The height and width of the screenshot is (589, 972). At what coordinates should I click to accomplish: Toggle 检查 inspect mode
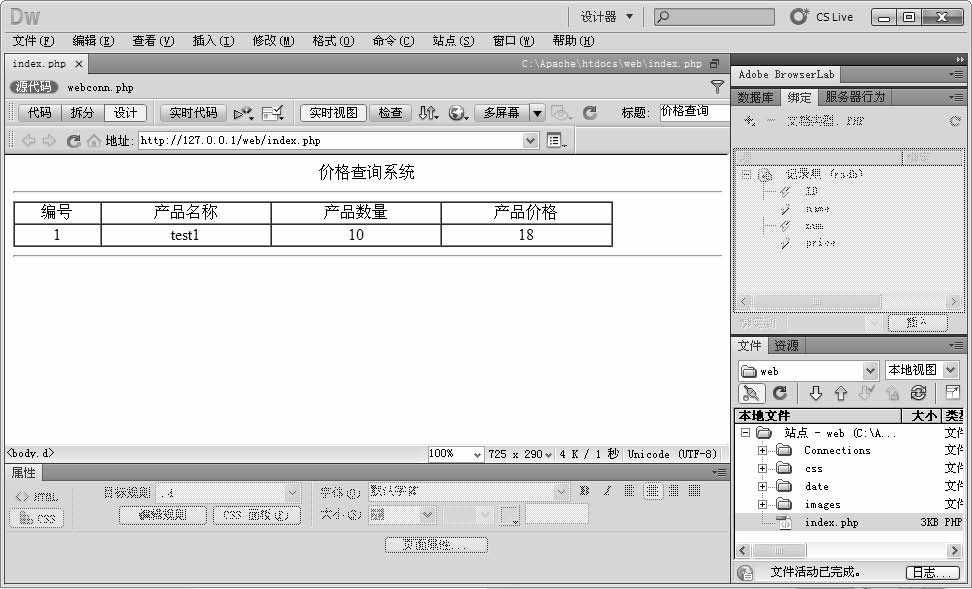(x=391, y=113)
